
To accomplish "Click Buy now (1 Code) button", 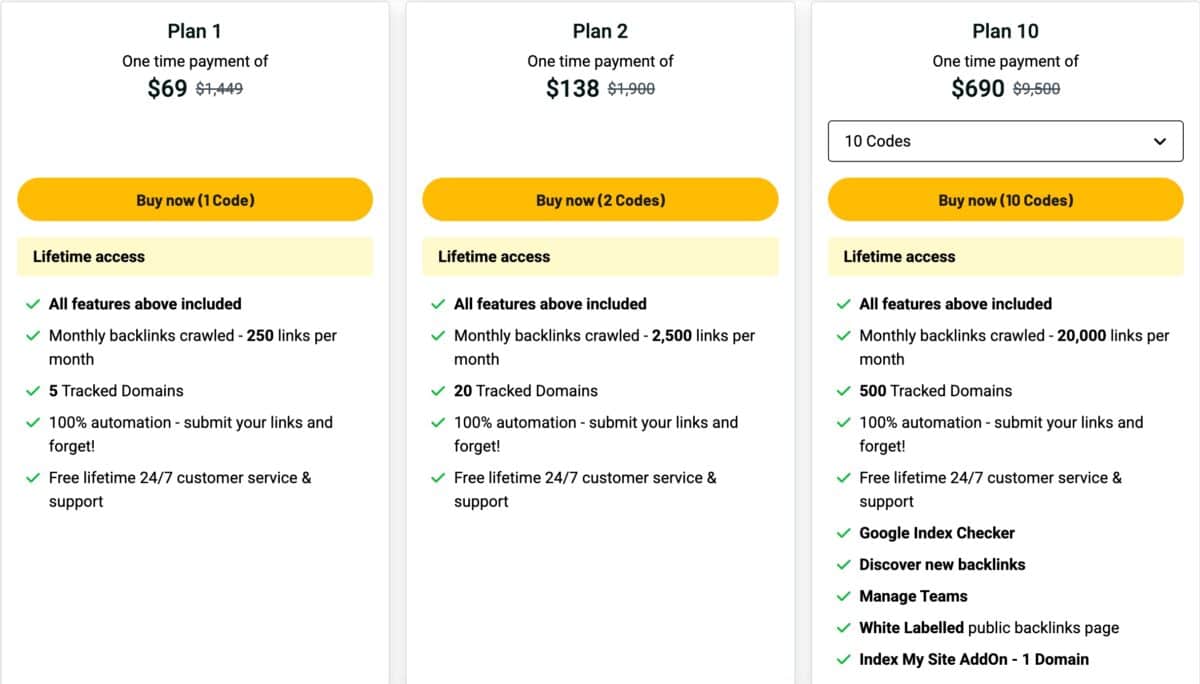I will [195, 200].
